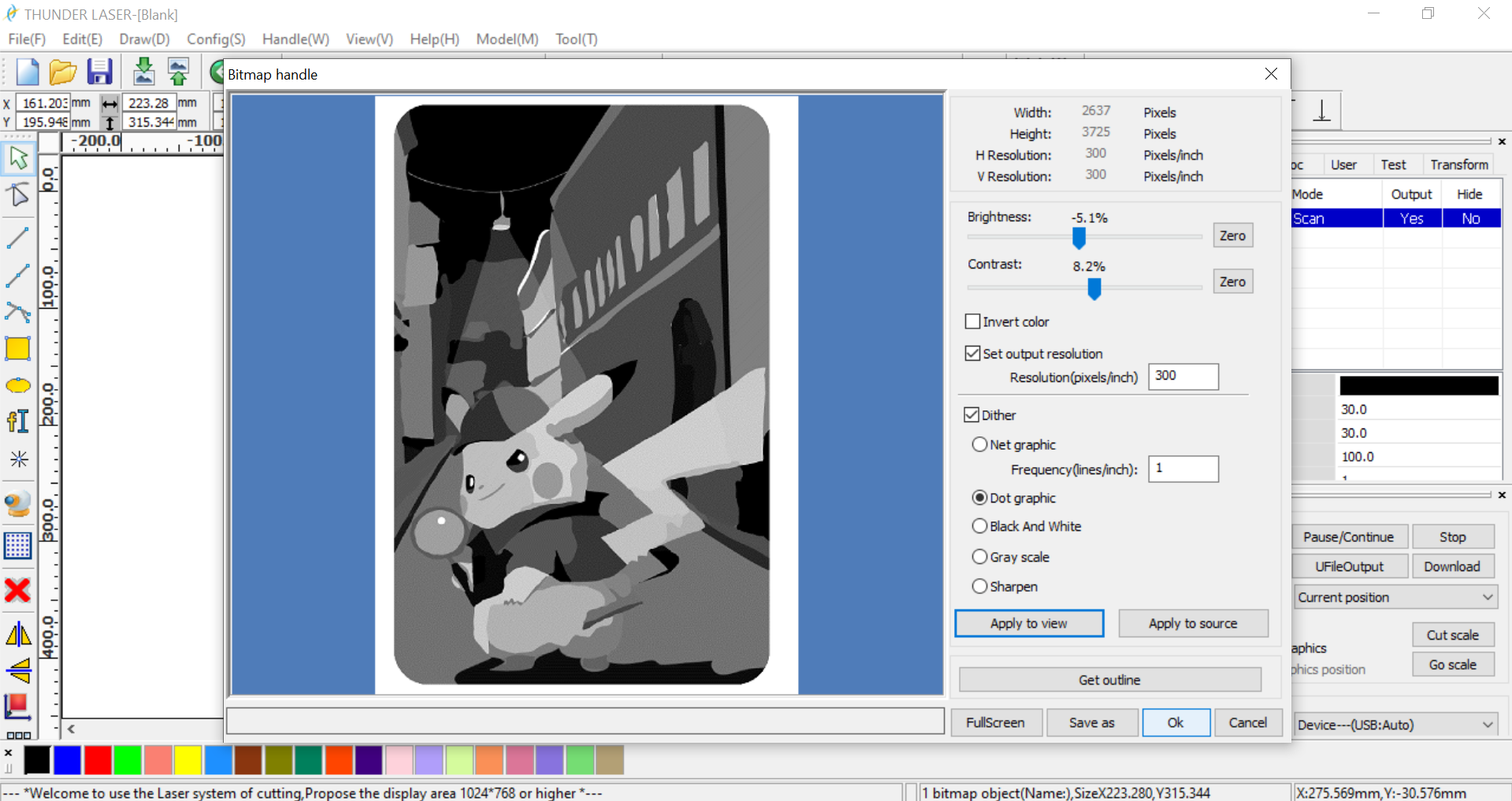Open the Device USB Auto dropdown

tap(1395, 725)
